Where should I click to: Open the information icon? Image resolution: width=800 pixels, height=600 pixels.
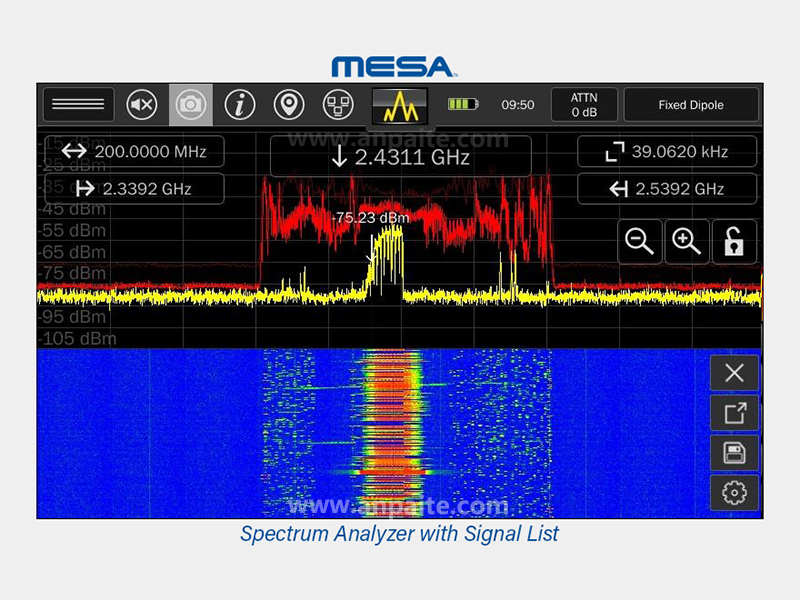240,104
